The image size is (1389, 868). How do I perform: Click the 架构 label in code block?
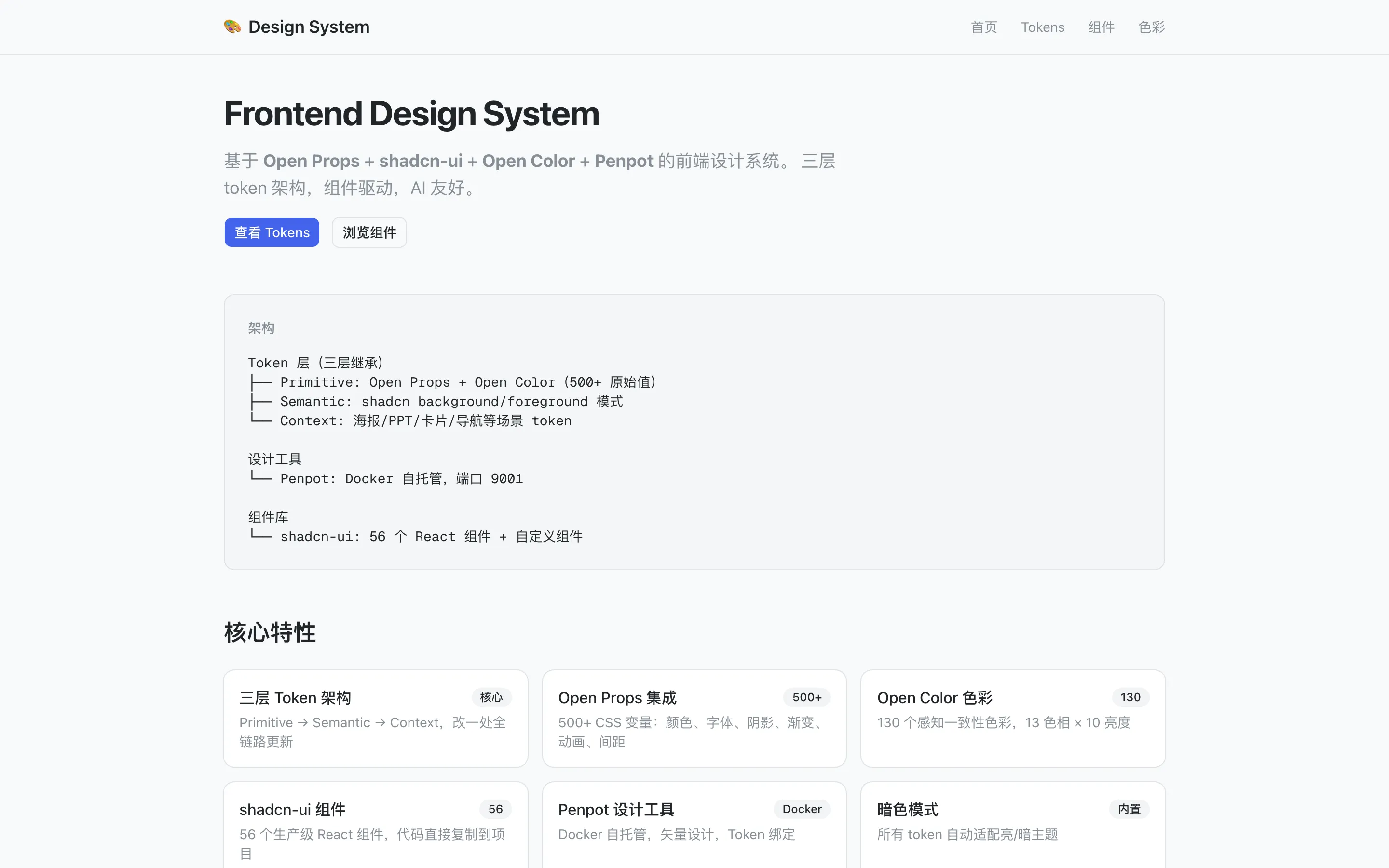click(261, 328)
